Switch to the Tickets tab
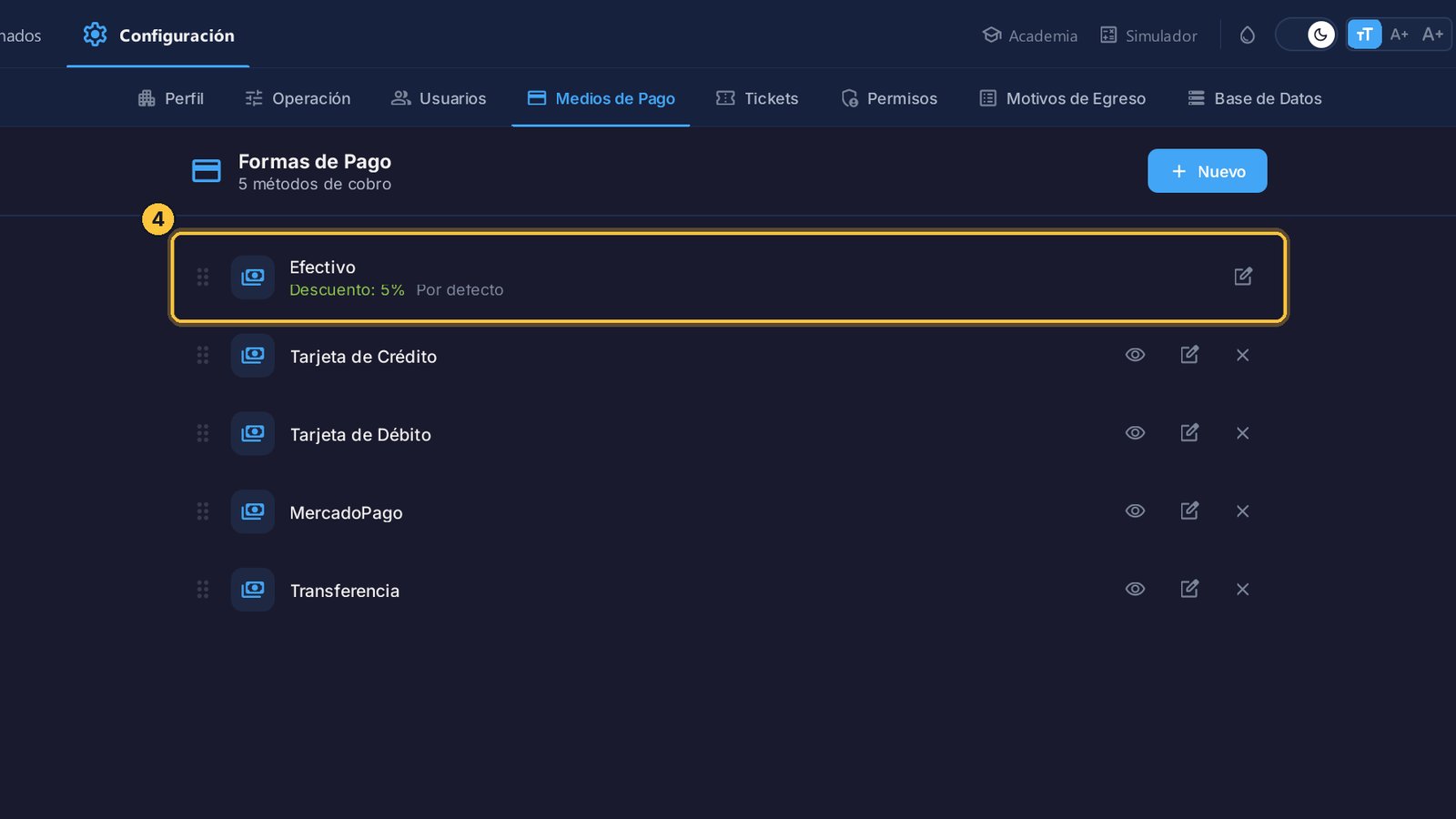 [757, 98]
